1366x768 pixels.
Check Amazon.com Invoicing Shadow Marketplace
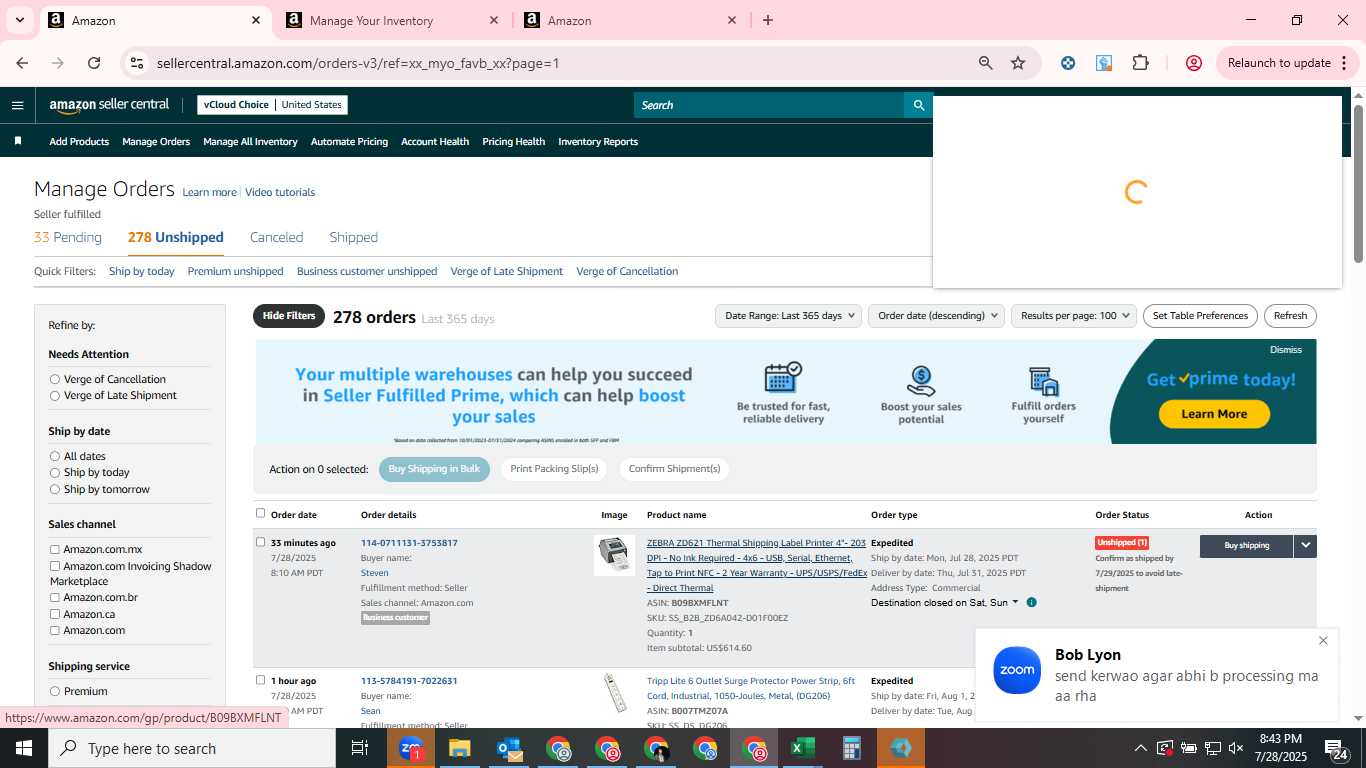55,566
